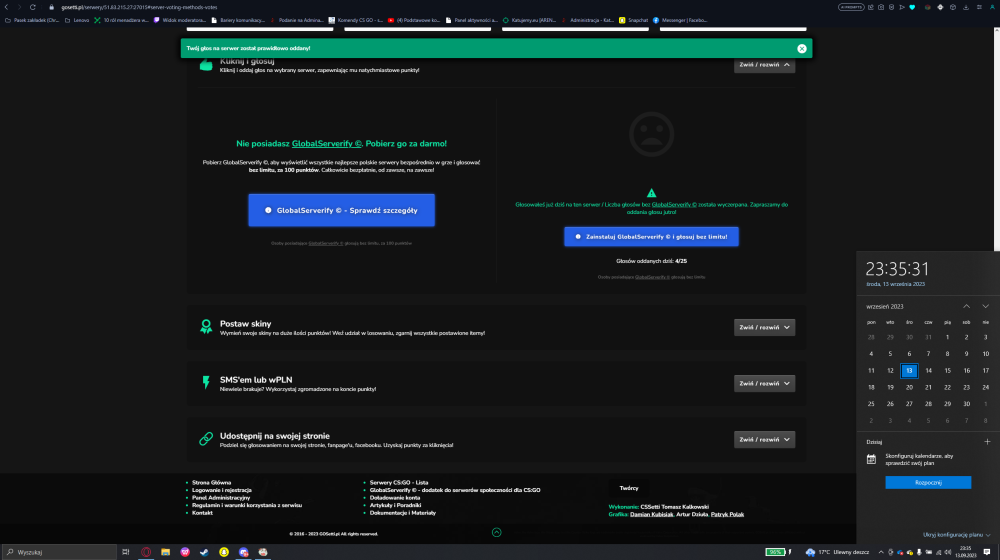The width and height of the screenshot is (1000, 560).
Task: Open Task View from the taskbar
Action: click(x=126, y=552)
